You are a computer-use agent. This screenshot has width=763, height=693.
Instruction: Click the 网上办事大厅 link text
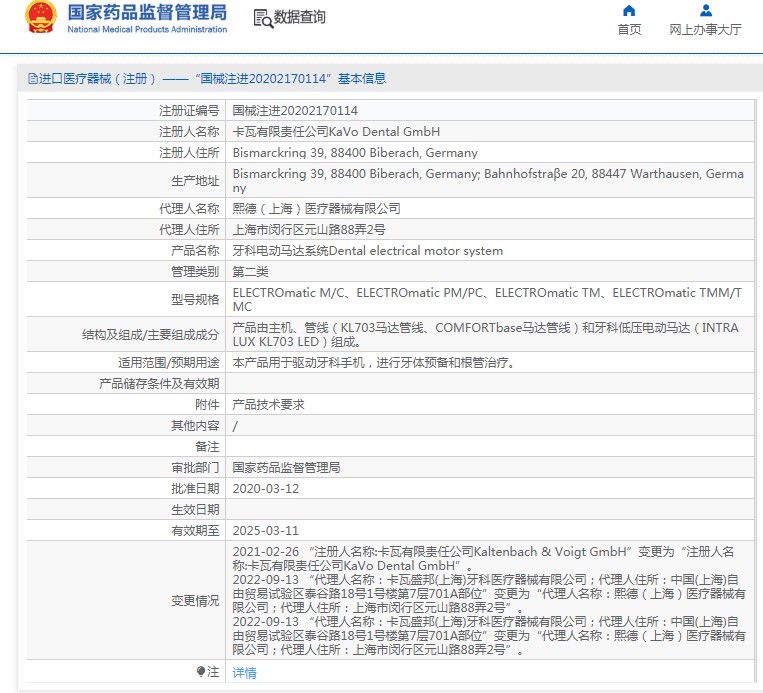705,30
